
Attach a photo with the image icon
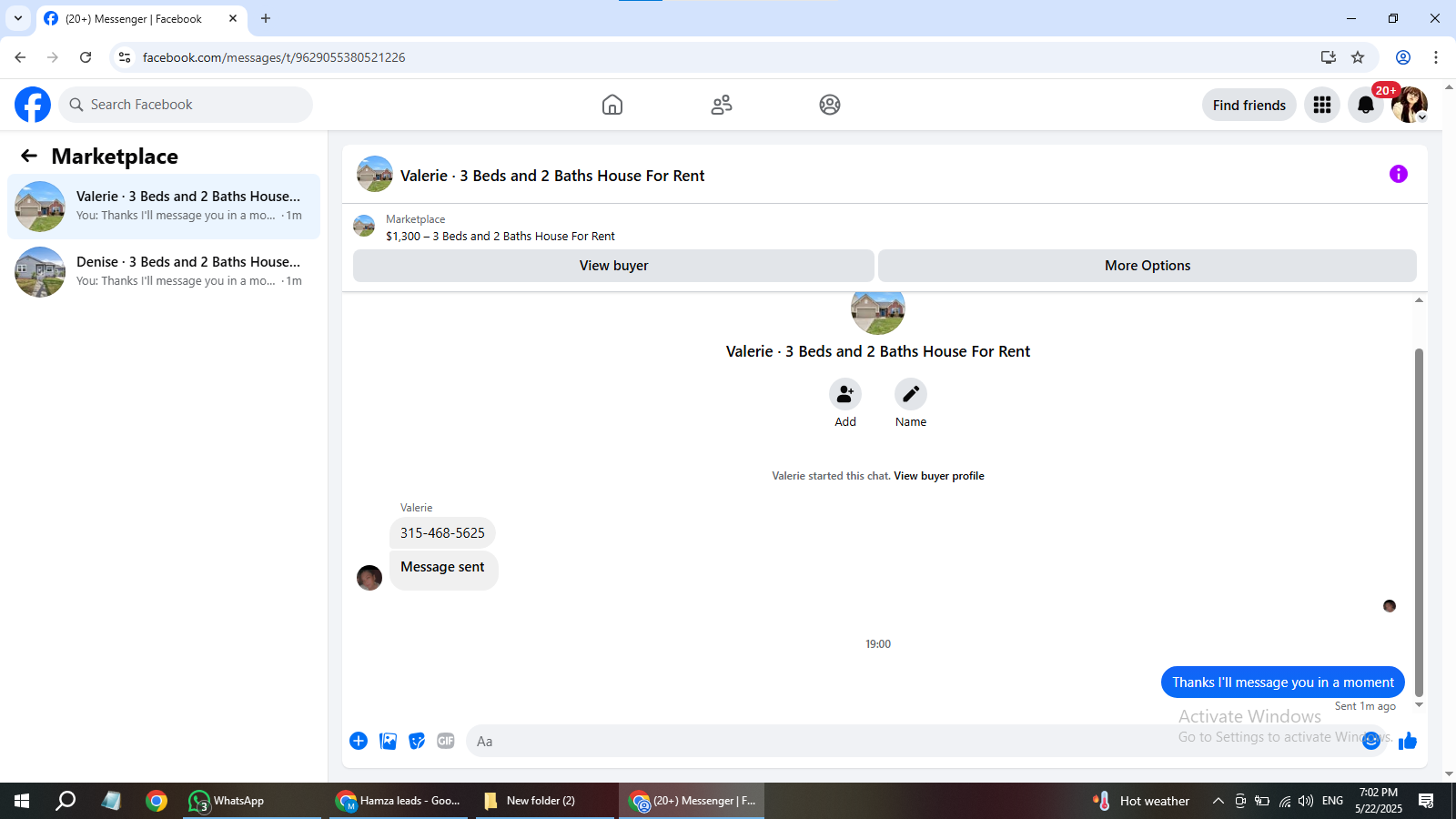tap(389, 741)
